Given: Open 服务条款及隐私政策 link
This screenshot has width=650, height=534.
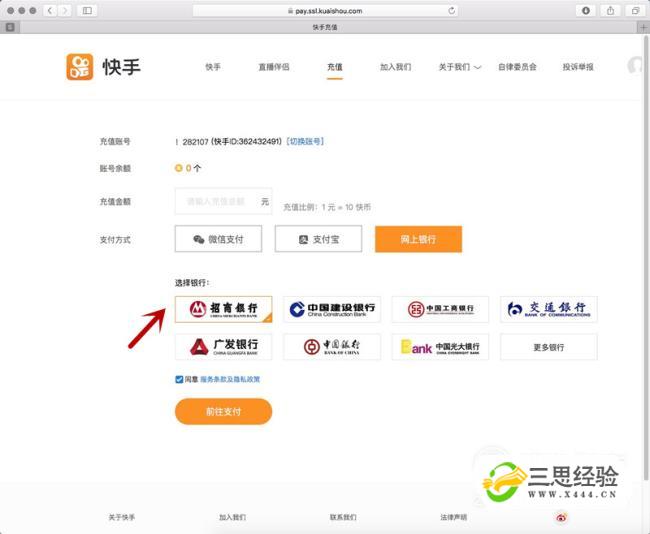Looking at the screenshot, I should coord(230,379).
